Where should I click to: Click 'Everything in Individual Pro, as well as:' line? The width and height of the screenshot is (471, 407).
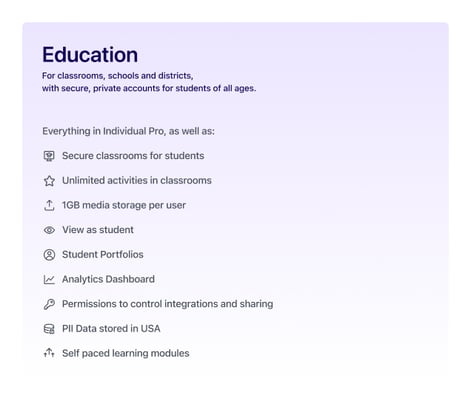(128, 131)
